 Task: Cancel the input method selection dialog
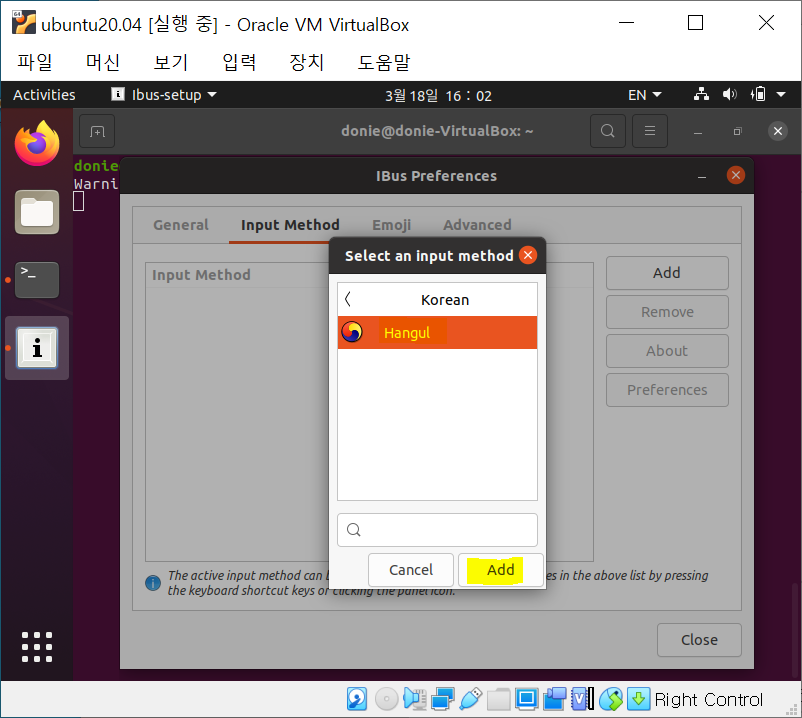[x=411, y=570]
